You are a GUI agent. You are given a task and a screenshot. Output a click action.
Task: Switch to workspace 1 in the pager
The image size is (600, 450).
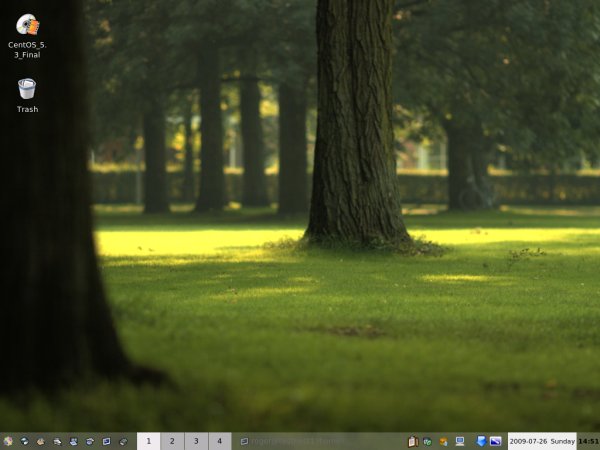point(148,441)
